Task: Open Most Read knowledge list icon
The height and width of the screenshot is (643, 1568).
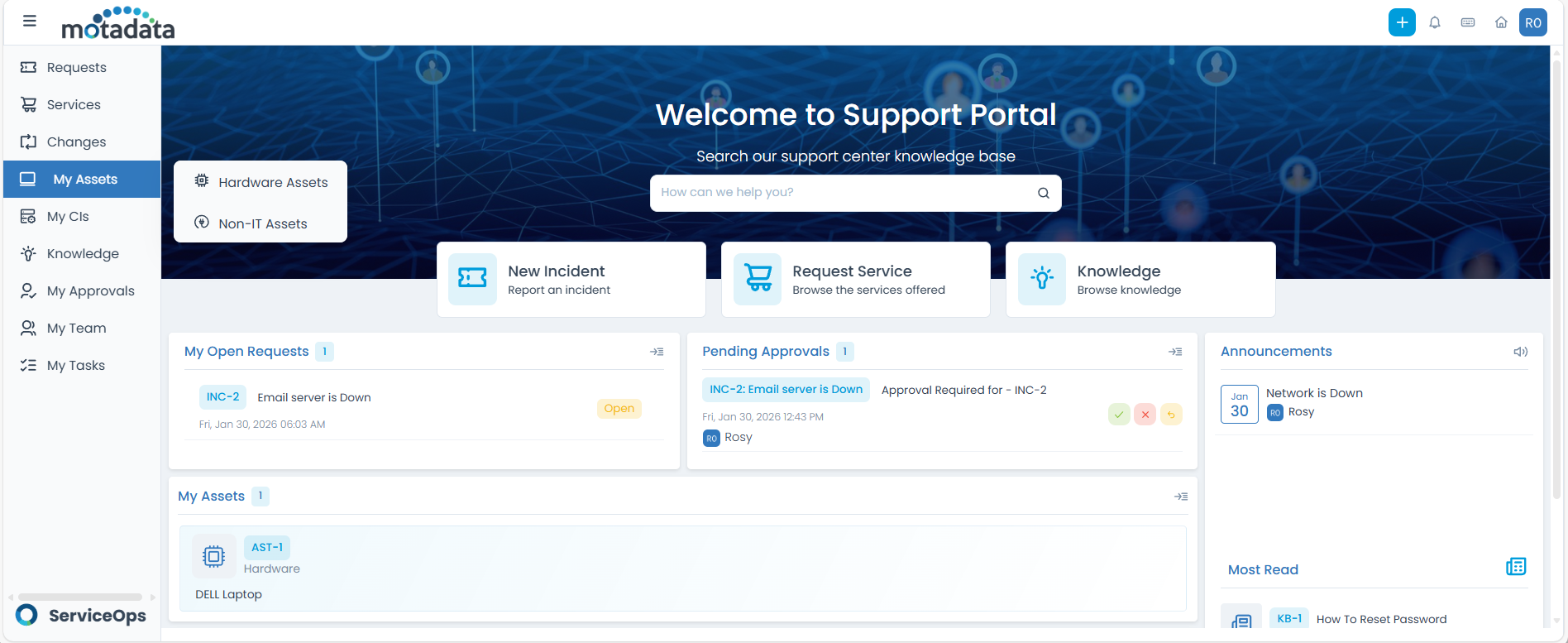Action: coord(1516,567)
